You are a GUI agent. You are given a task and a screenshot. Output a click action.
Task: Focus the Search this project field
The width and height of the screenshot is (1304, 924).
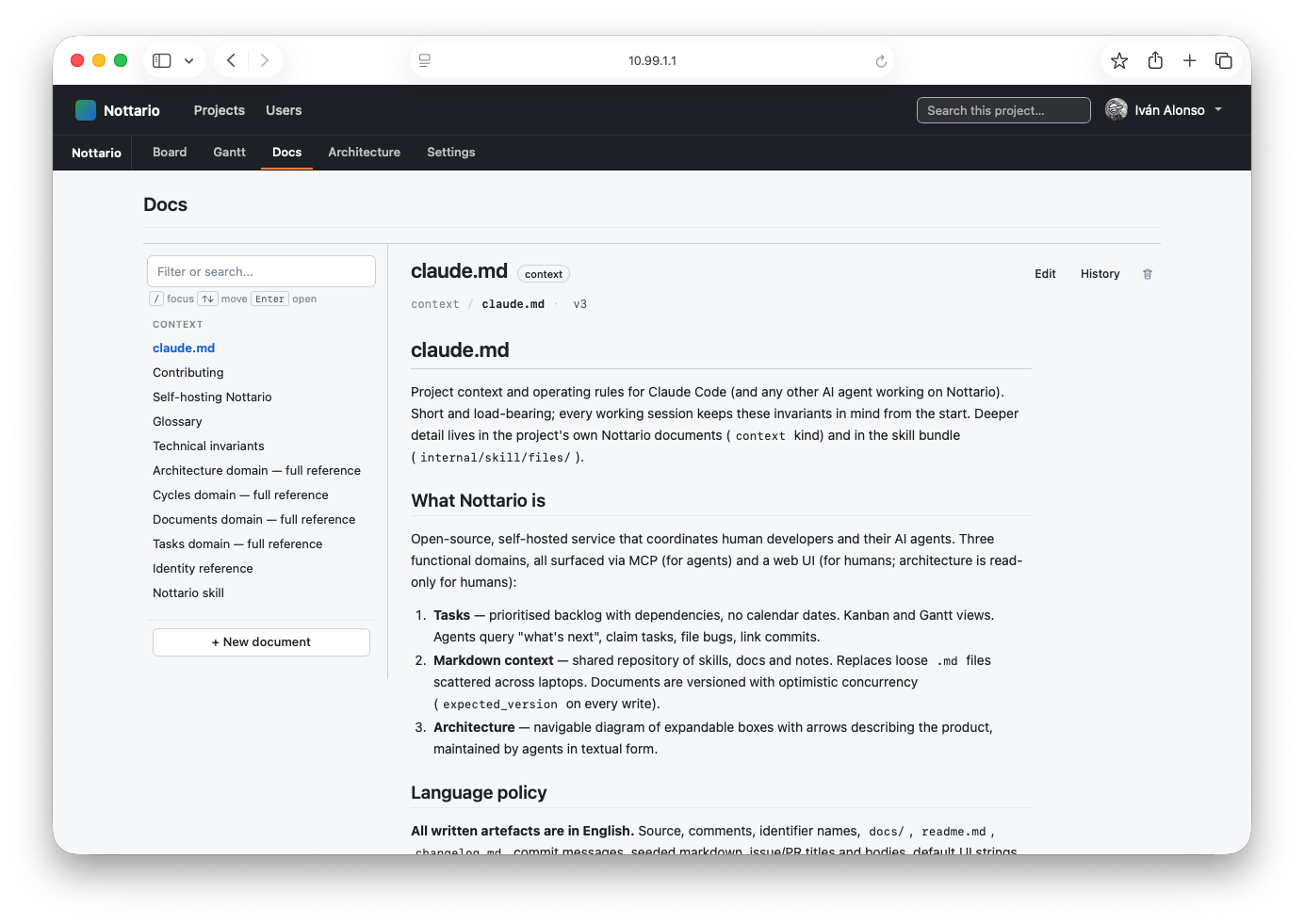pyautogui.click(x=1003, y=110)
